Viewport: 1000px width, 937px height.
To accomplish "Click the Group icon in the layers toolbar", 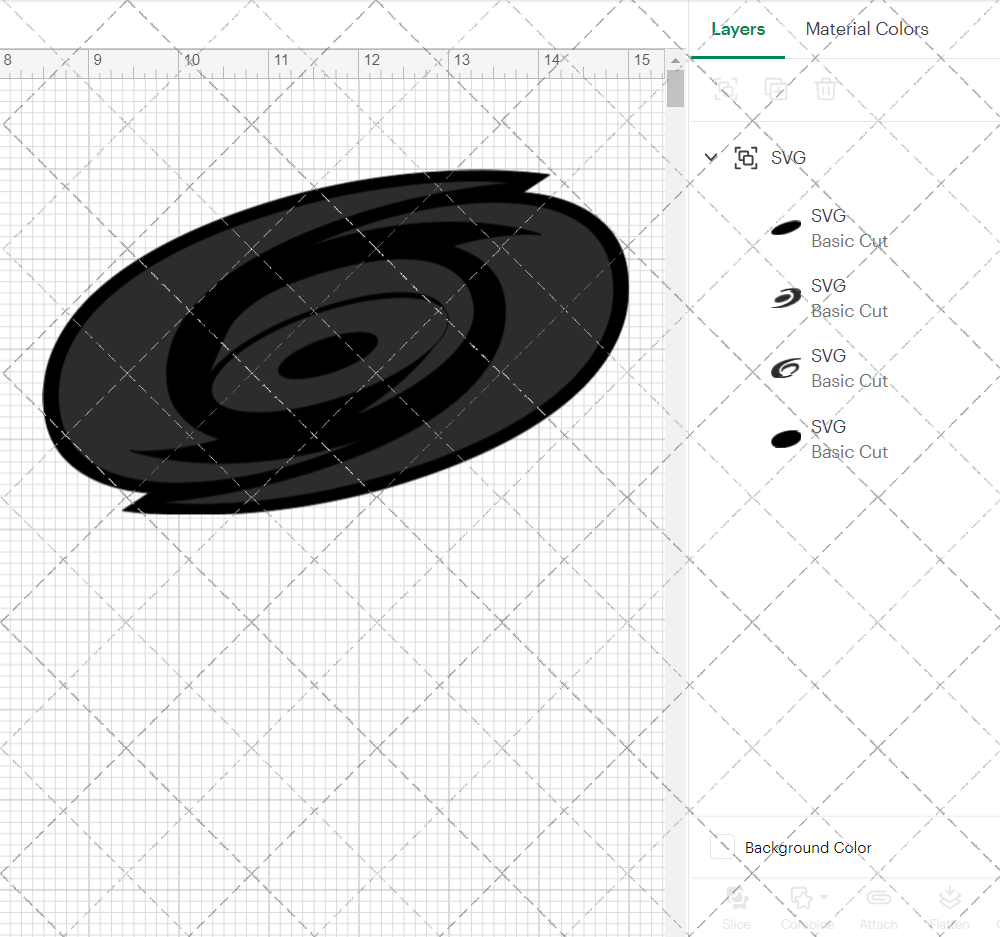I will 726,89.
